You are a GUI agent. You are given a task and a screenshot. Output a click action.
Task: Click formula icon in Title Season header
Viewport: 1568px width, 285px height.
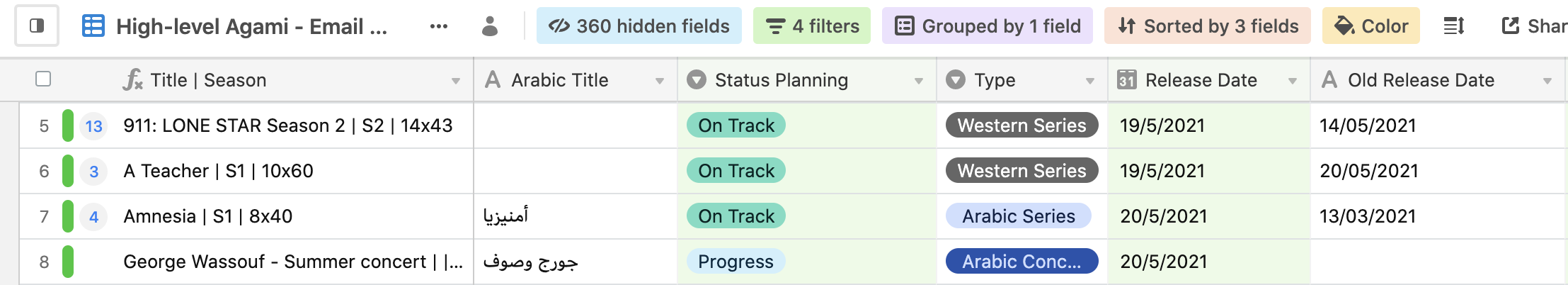click(132, 80)
